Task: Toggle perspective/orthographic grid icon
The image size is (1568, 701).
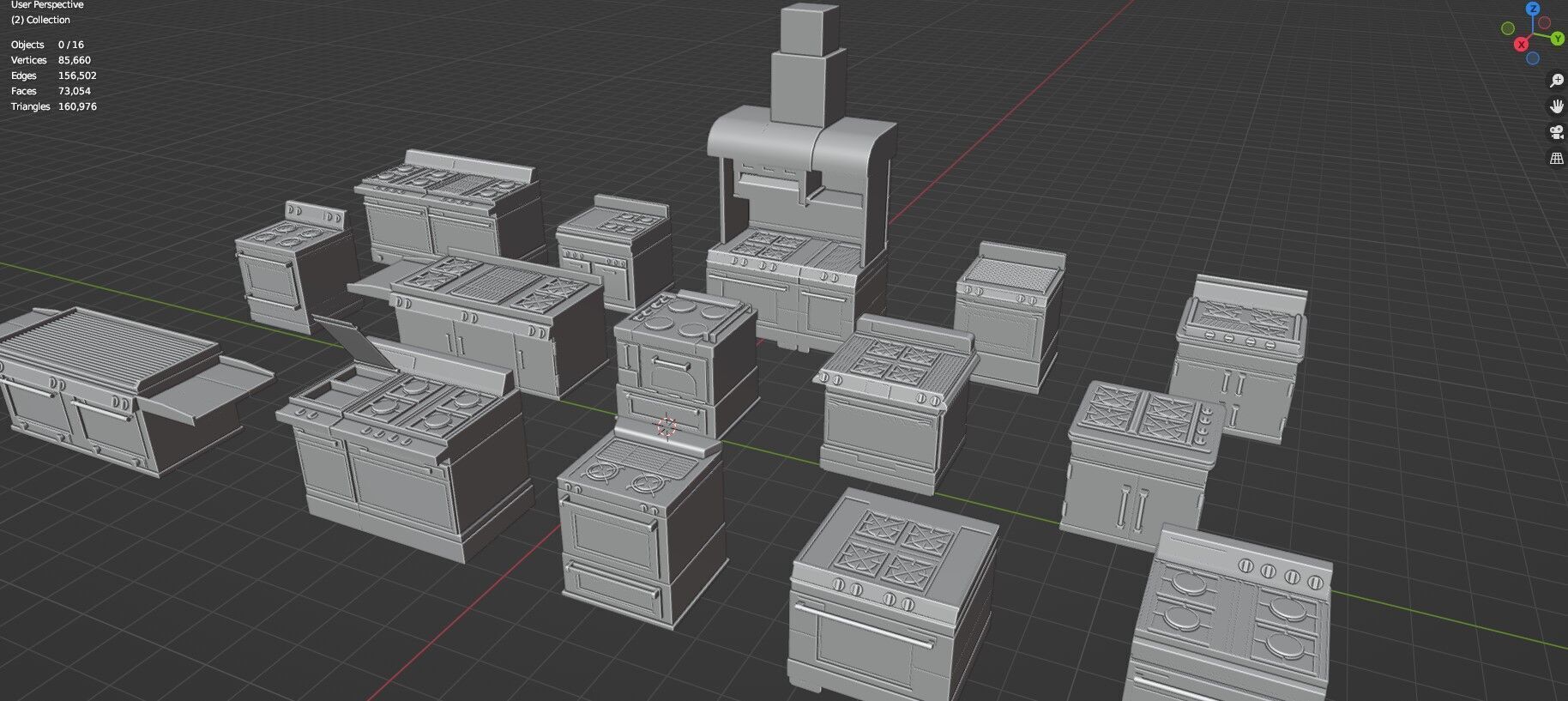Action: pos(1556,158)
